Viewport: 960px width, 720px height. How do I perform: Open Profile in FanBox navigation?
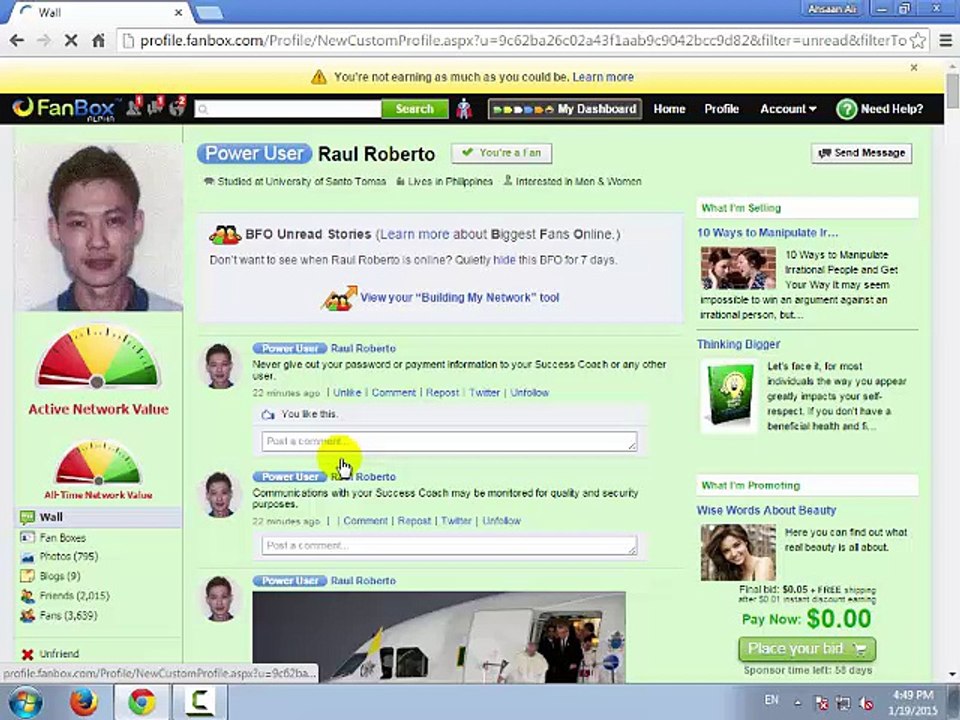[x=721, y=109]
